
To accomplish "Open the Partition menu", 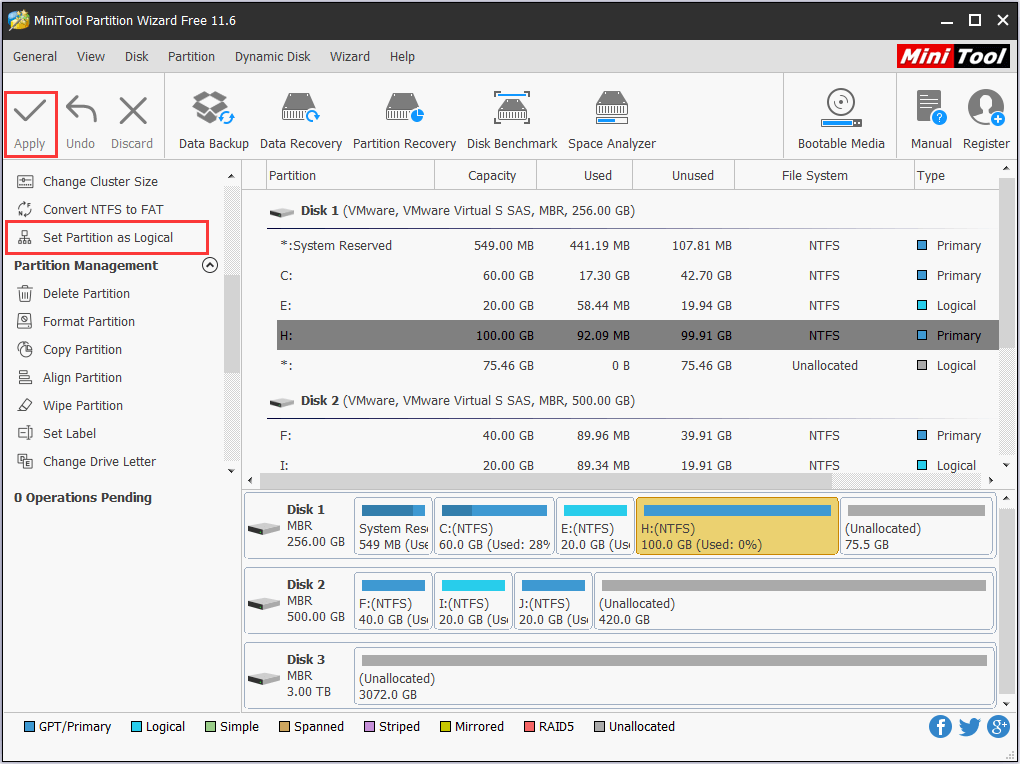I will (191, 57).
